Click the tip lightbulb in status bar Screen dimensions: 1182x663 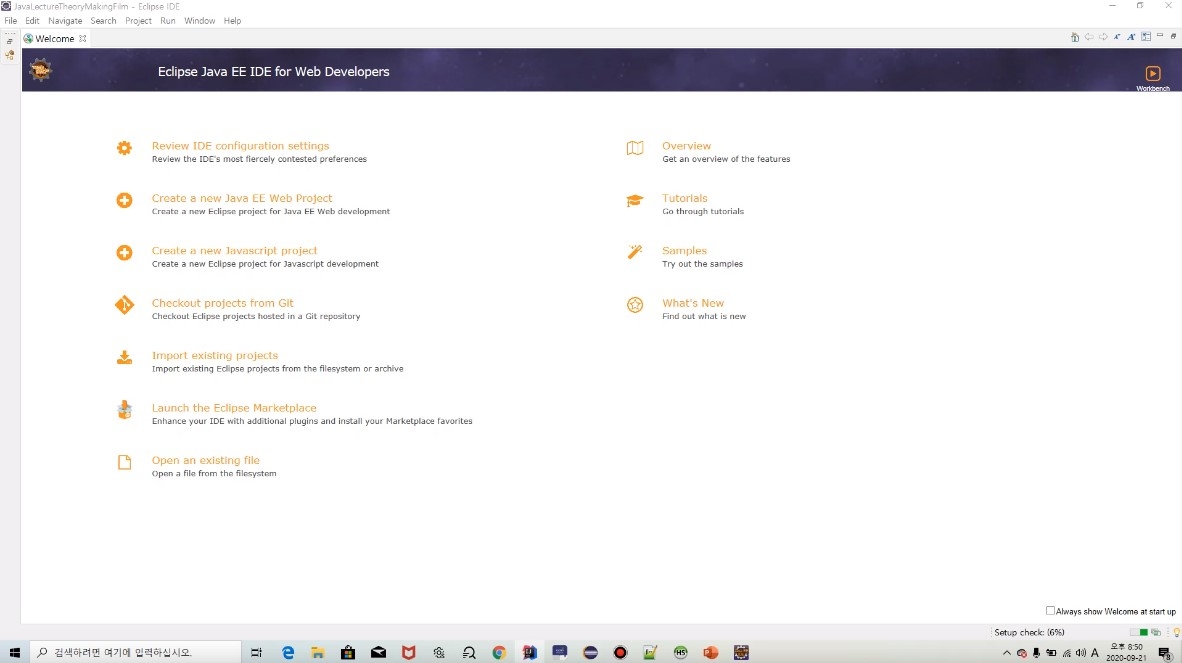tap(1176, 632)
